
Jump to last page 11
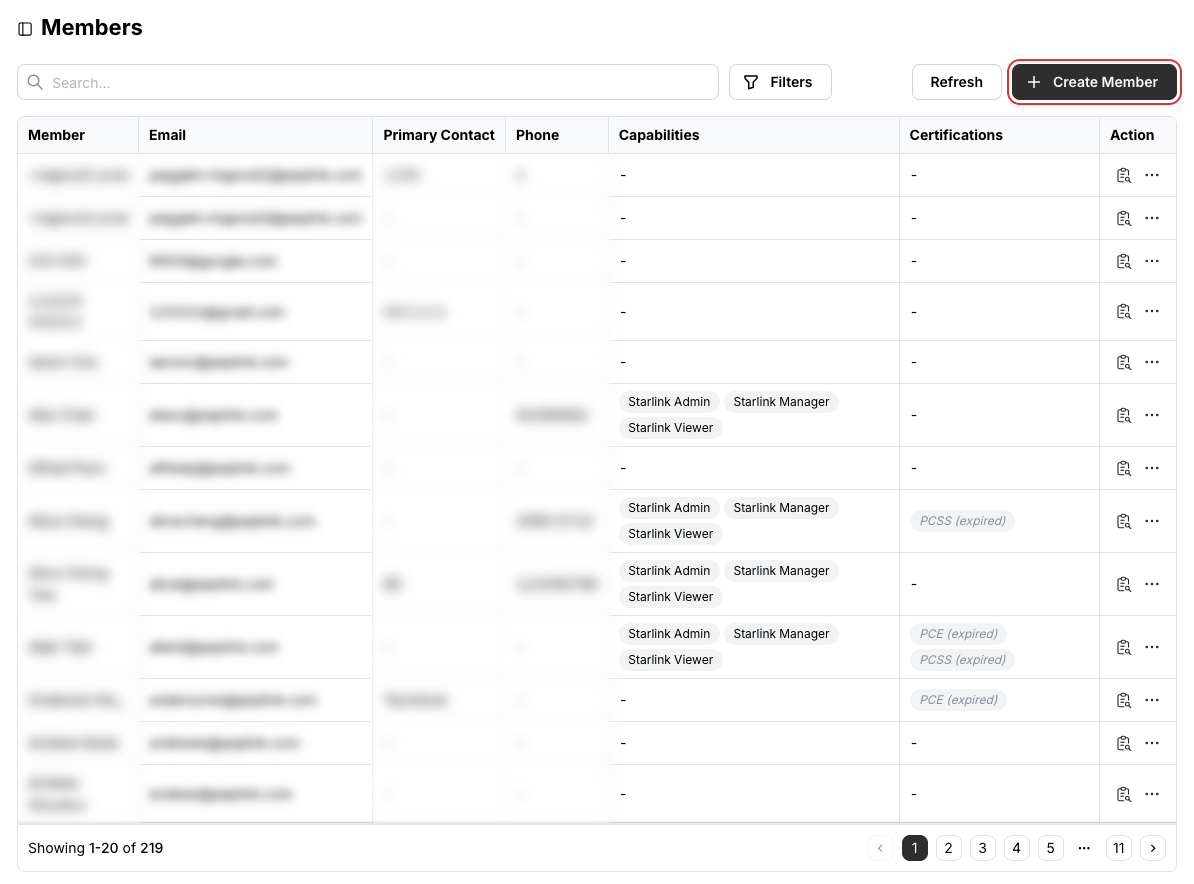1119,848
